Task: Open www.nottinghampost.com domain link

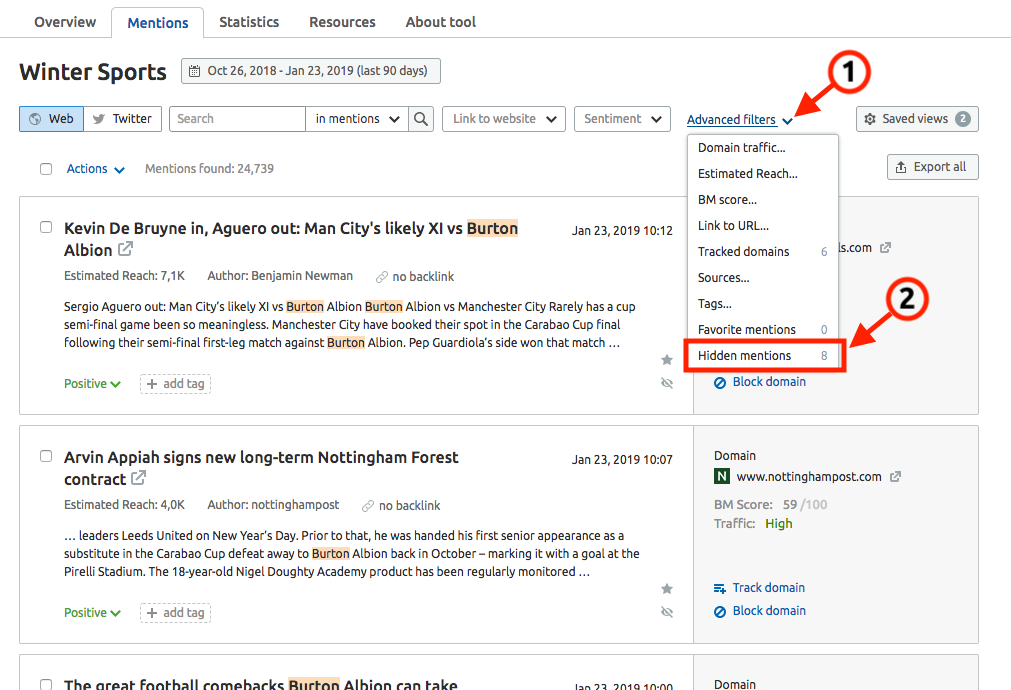Action: pos(809,477)
